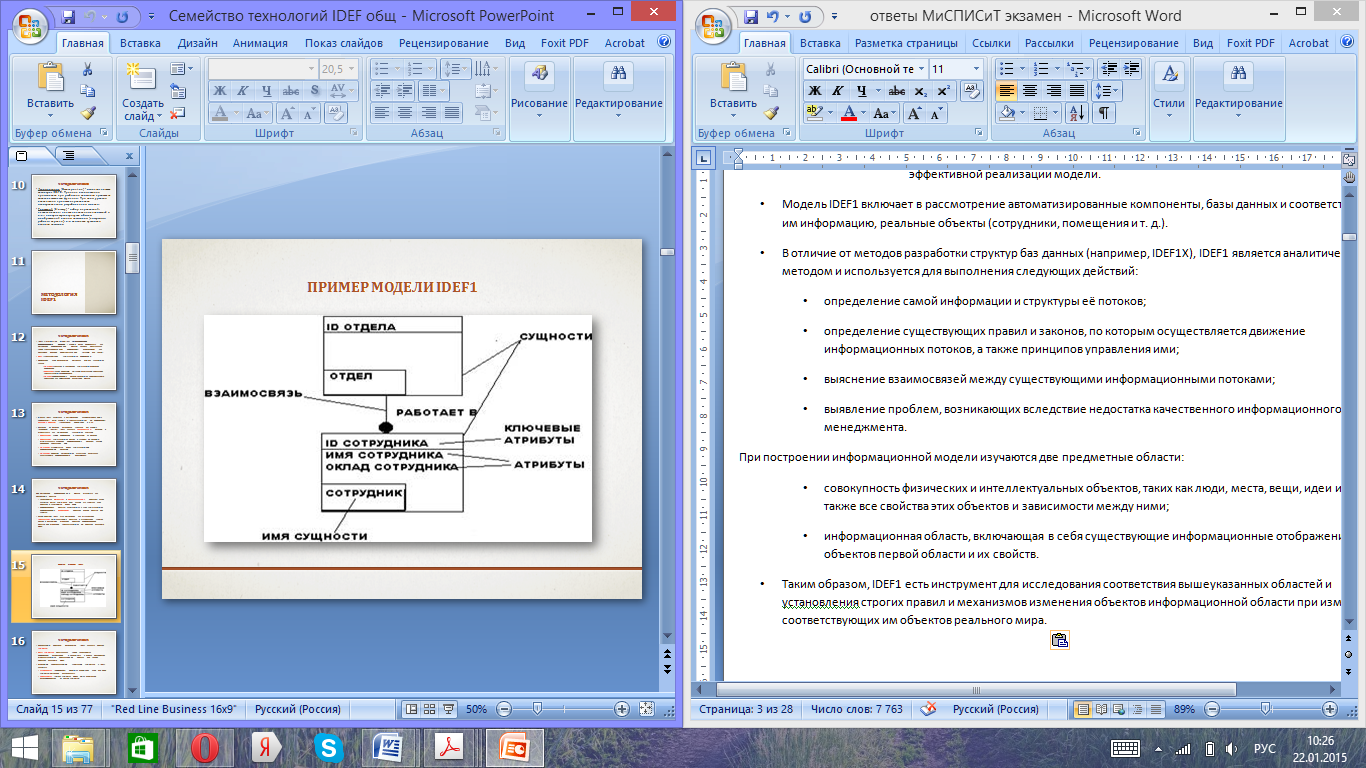Expand the font size dropdown in Word

[976, 69]
